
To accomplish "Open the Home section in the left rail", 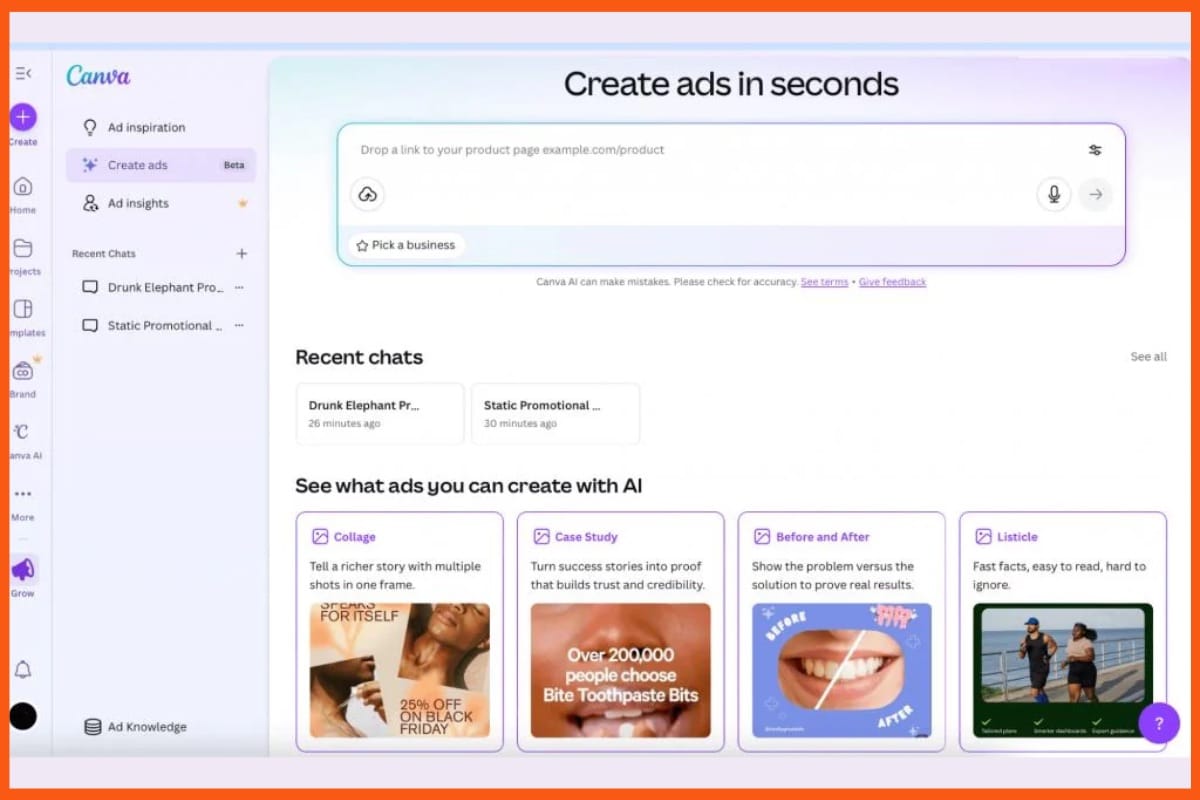I will pos(23,187).
